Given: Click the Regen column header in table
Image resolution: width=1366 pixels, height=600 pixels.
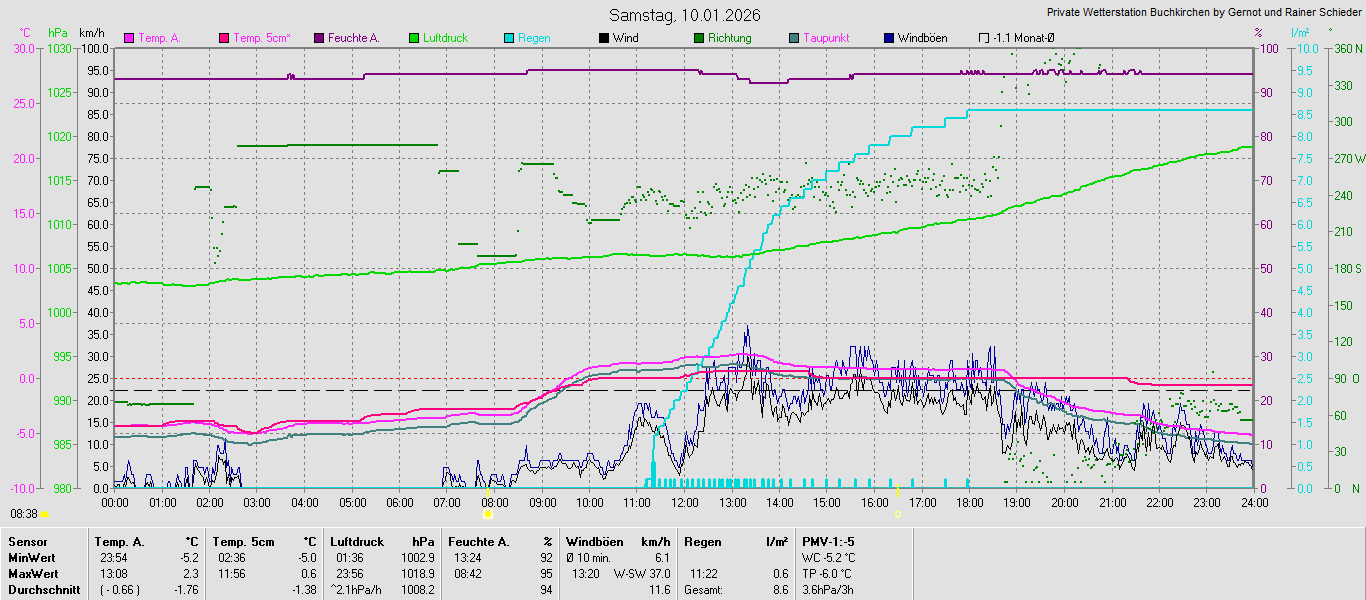Looking at the screenshot, I should pos(702,542).
